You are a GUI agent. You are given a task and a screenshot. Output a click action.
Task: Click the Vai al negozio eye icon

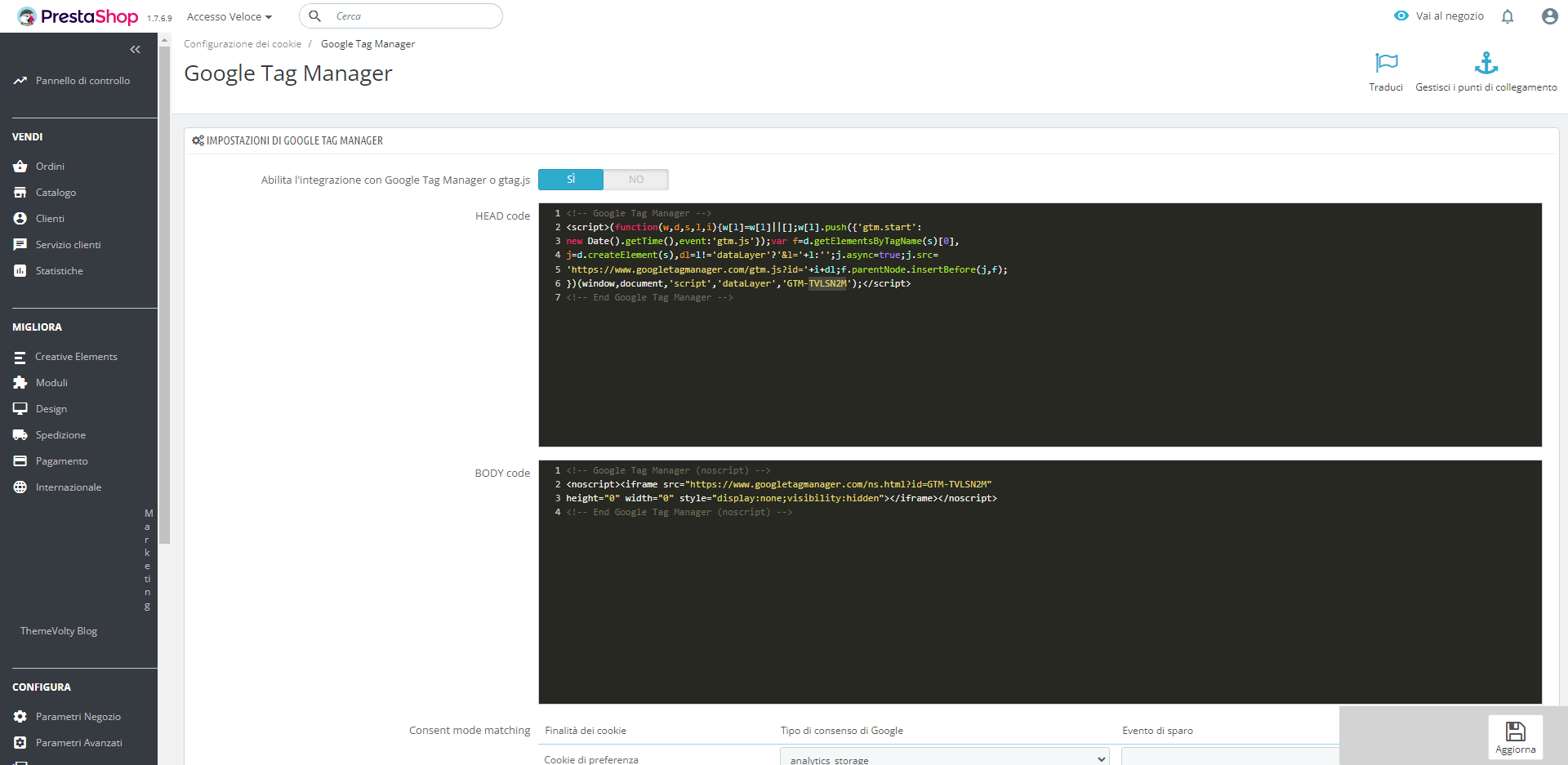pyautogui.click(x=1401, y=16)
